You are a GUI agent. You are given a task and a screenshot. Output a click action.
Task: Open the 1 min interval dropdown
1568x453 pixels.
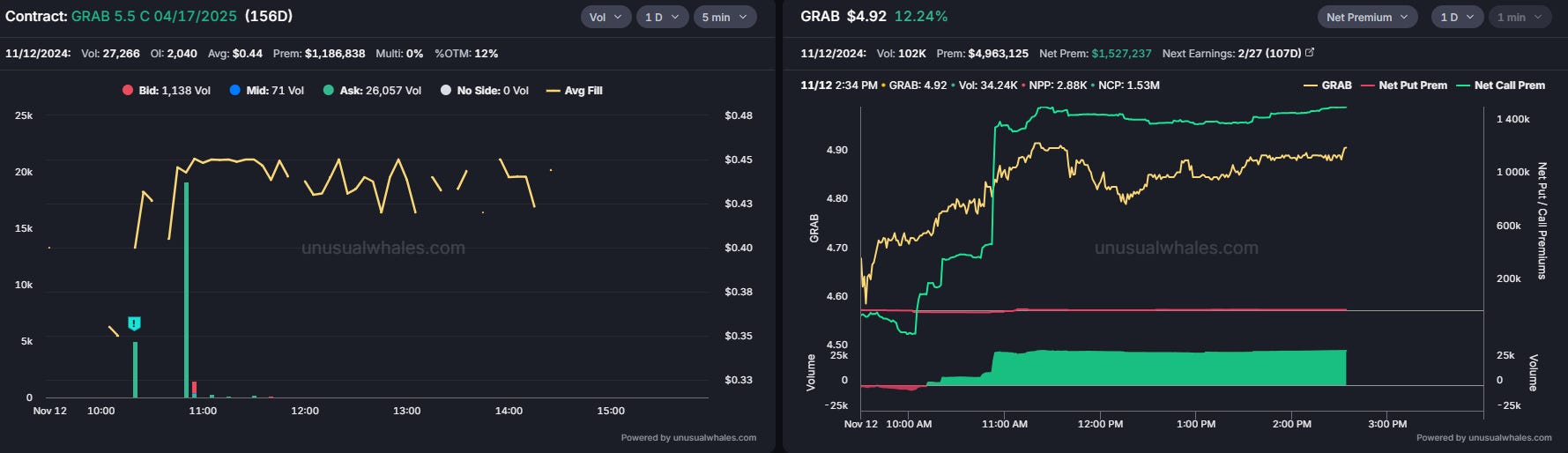click(1520, 17)
